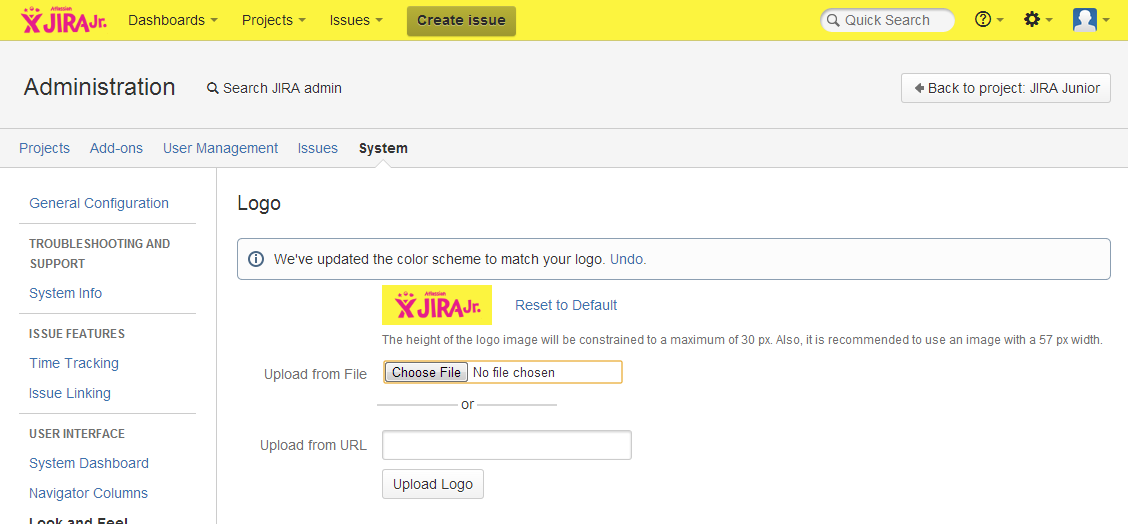Click Reset to Default link
Screen dimensions: 1128x524
click(566, 305)
